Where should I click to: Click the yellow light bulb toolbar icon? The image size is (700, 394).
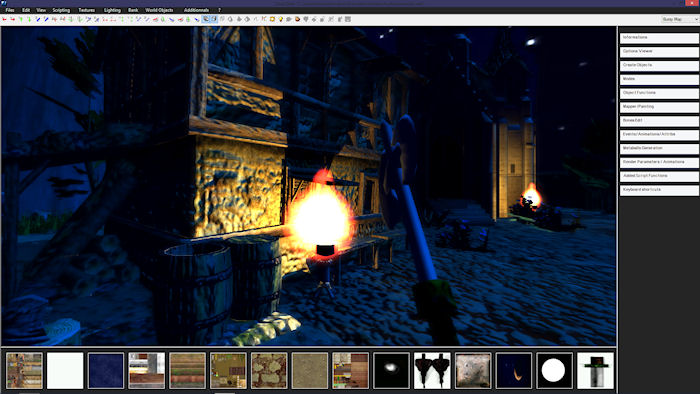pyautogui.click(x=280, y=19)
